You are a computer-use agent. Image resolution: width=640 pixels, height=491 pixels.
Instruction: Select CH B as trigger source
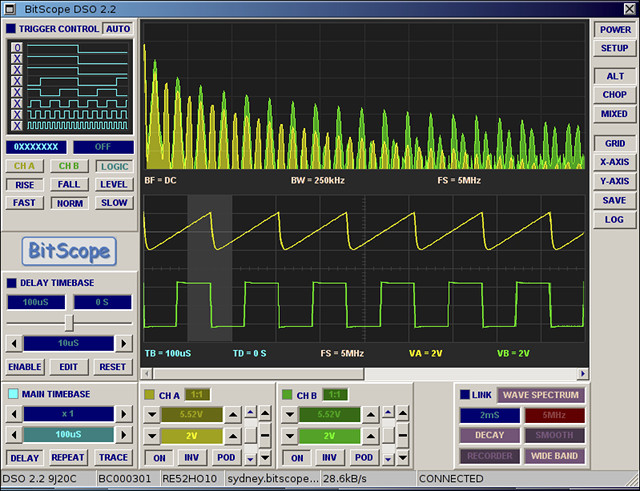(69, 166)
